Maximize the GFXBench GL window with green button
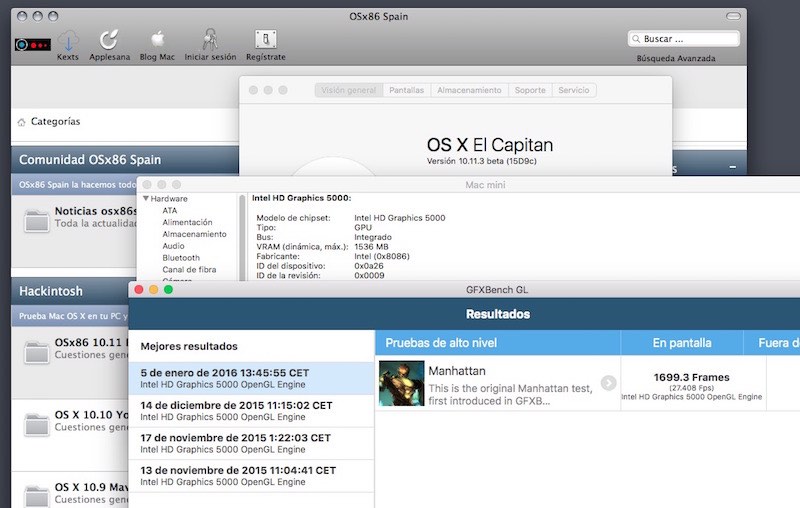Screen dimensions: 800x508 point(168,290)
